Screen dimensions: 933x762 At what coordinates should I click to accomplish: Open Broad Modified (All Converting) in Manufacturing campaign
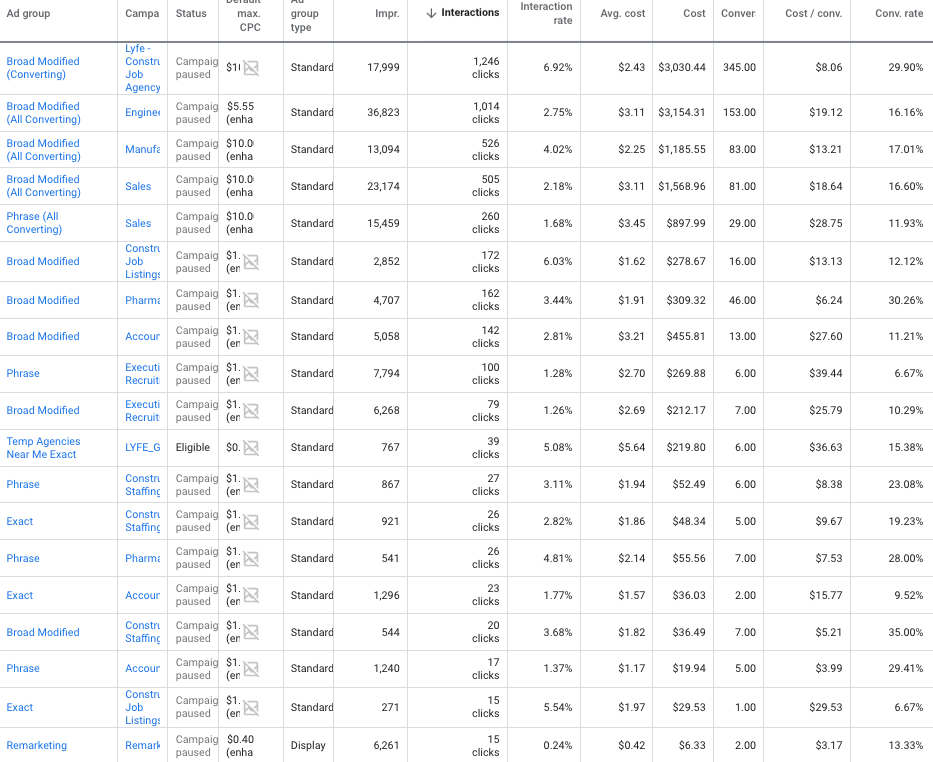pos(43,150)
